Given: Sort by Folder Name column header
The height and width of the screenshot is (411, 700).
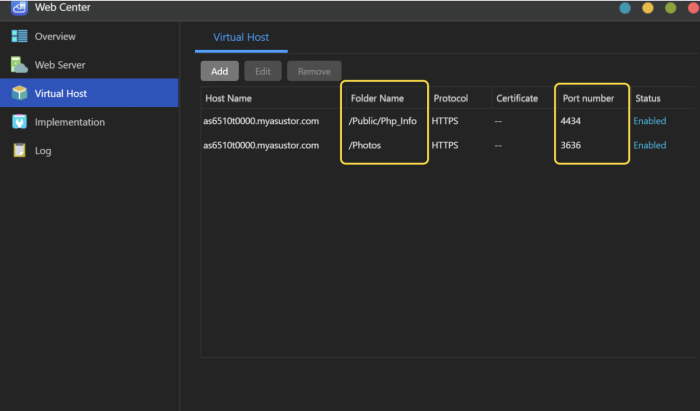Looking at the screenshot, I should pos(377,98).
